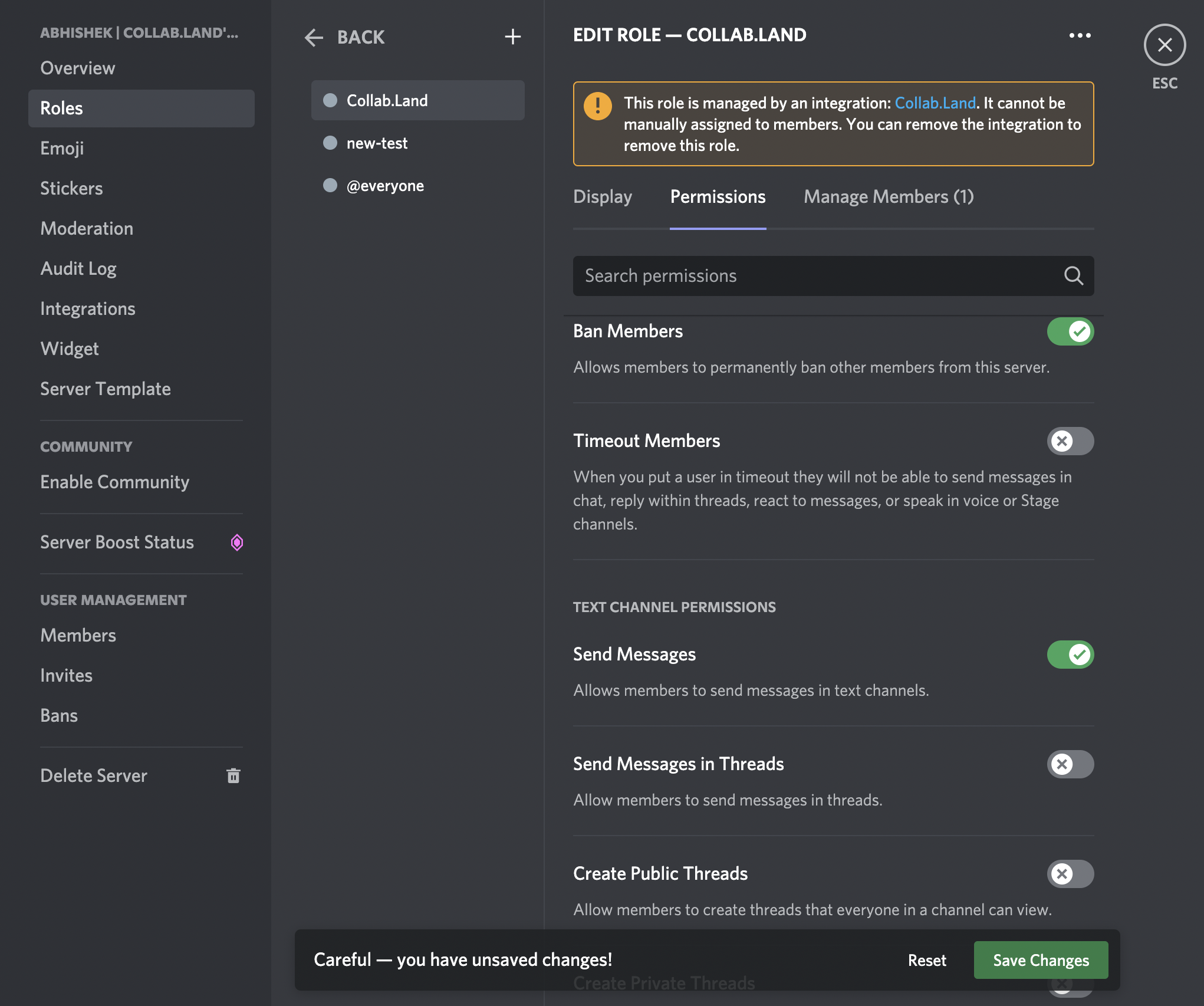This screenshot has height=1006, width=1204.
Task: Click the Save Changes button
Action: (1041, 960)
